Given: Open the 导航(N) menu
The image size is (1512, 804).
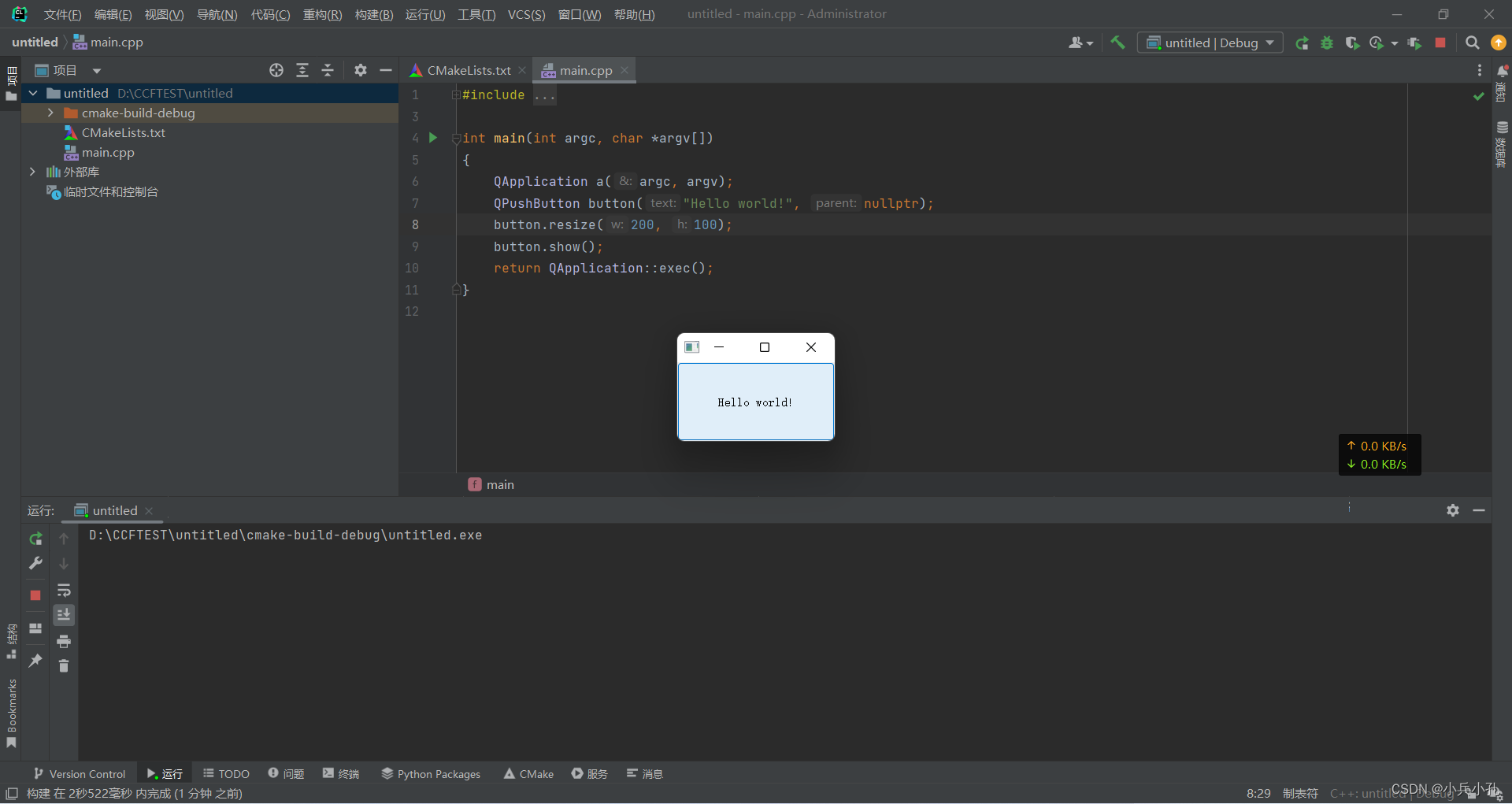Looking at the screenshot, I should pyautogui.click(x=217, y=14).
